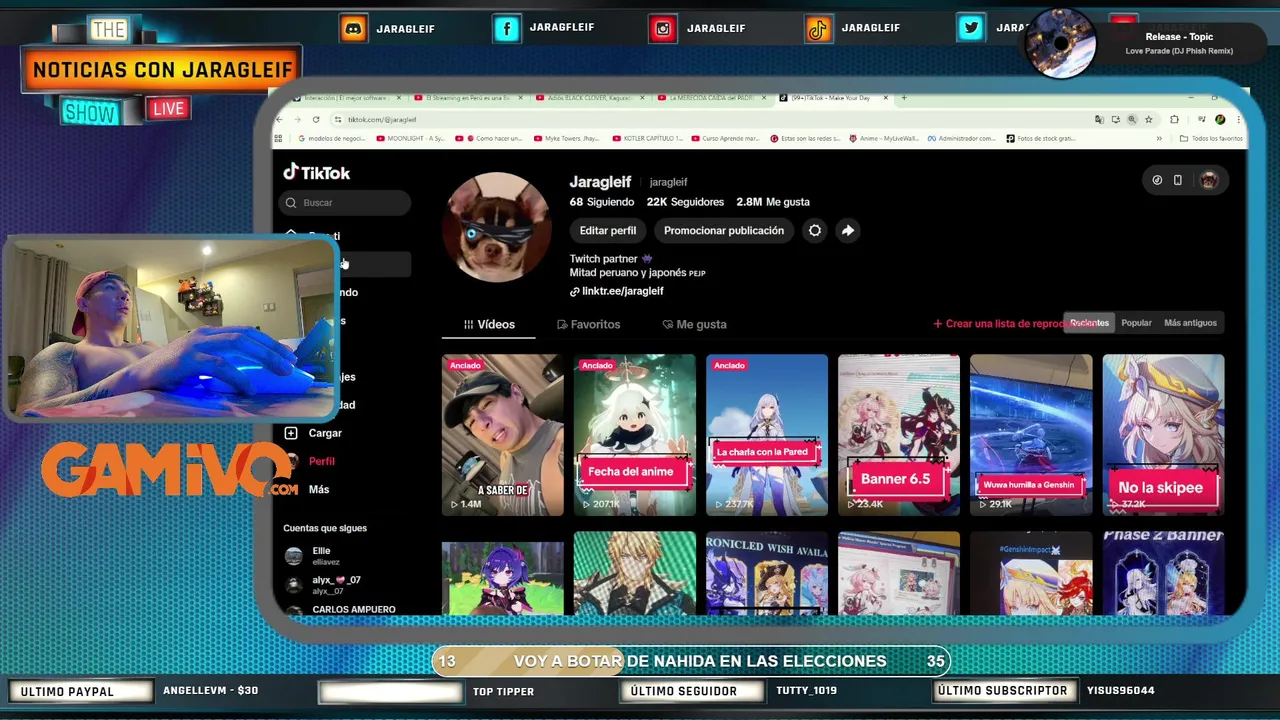Click the browser forward arrow
The width and height of the screenshot is (1280, 720).
(298, 119)
